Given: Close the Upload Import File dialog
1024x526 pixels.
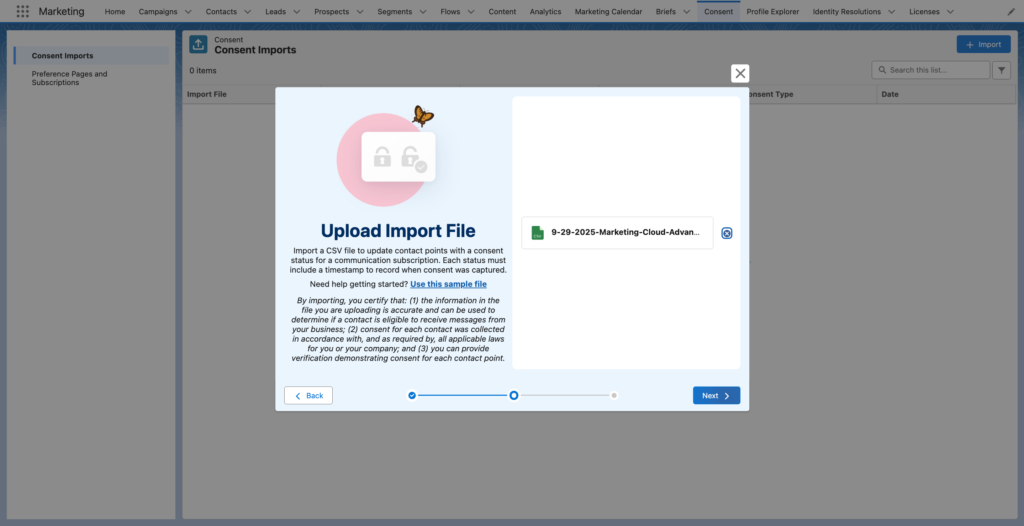Looking at the screenshot, I should pos(740,73).
